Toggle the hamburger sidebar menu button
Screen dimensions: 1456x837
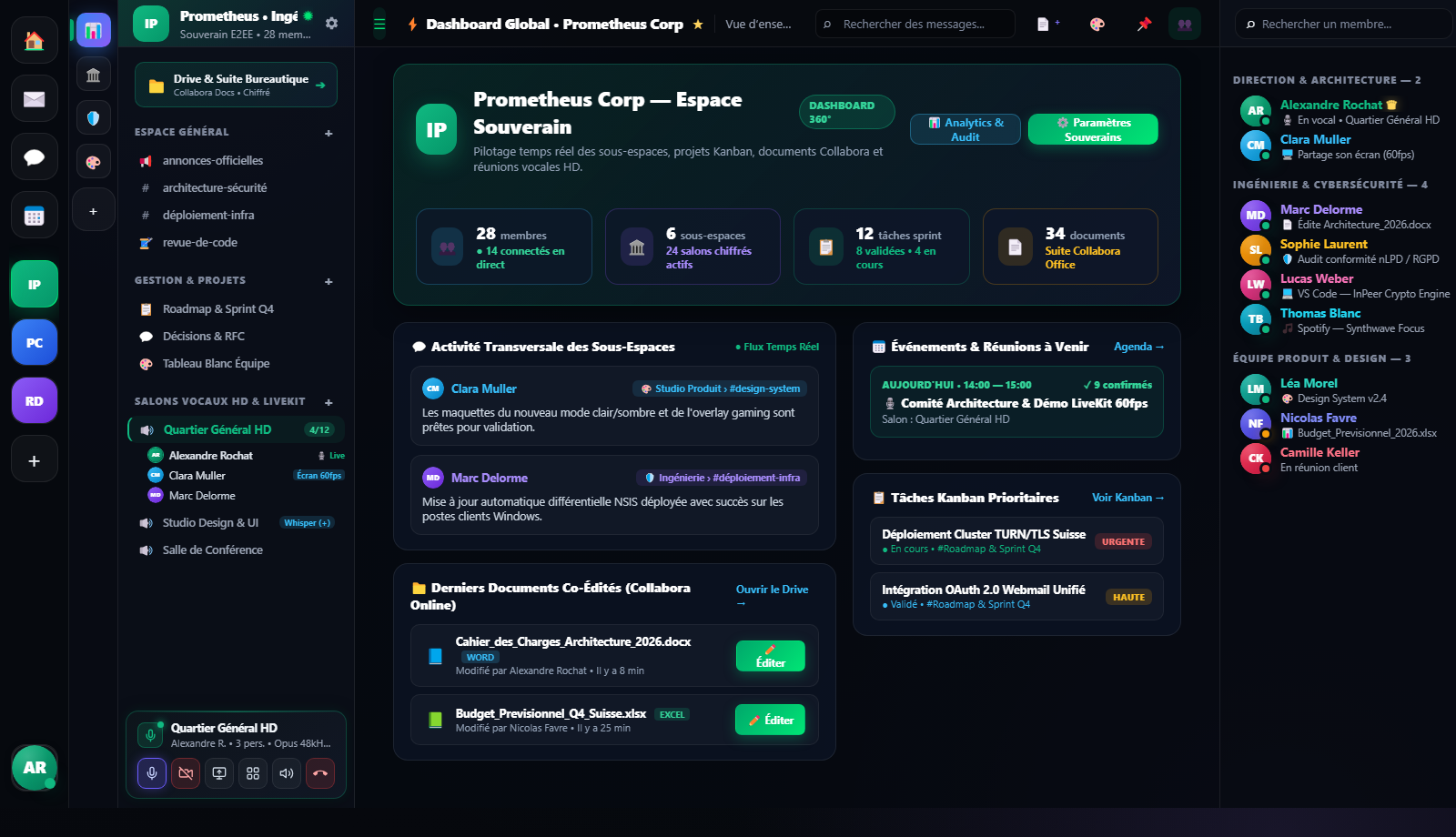[379, 24]
